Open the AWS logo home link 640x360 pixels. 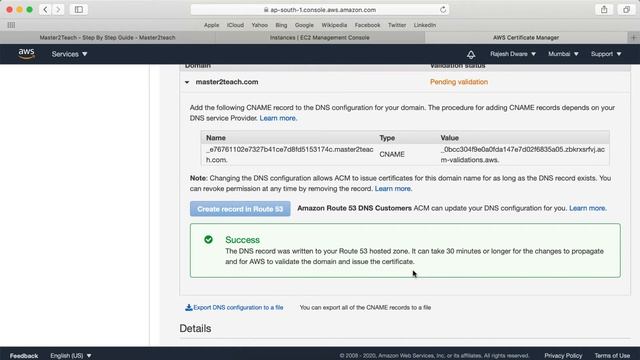[x=27, y=54]
